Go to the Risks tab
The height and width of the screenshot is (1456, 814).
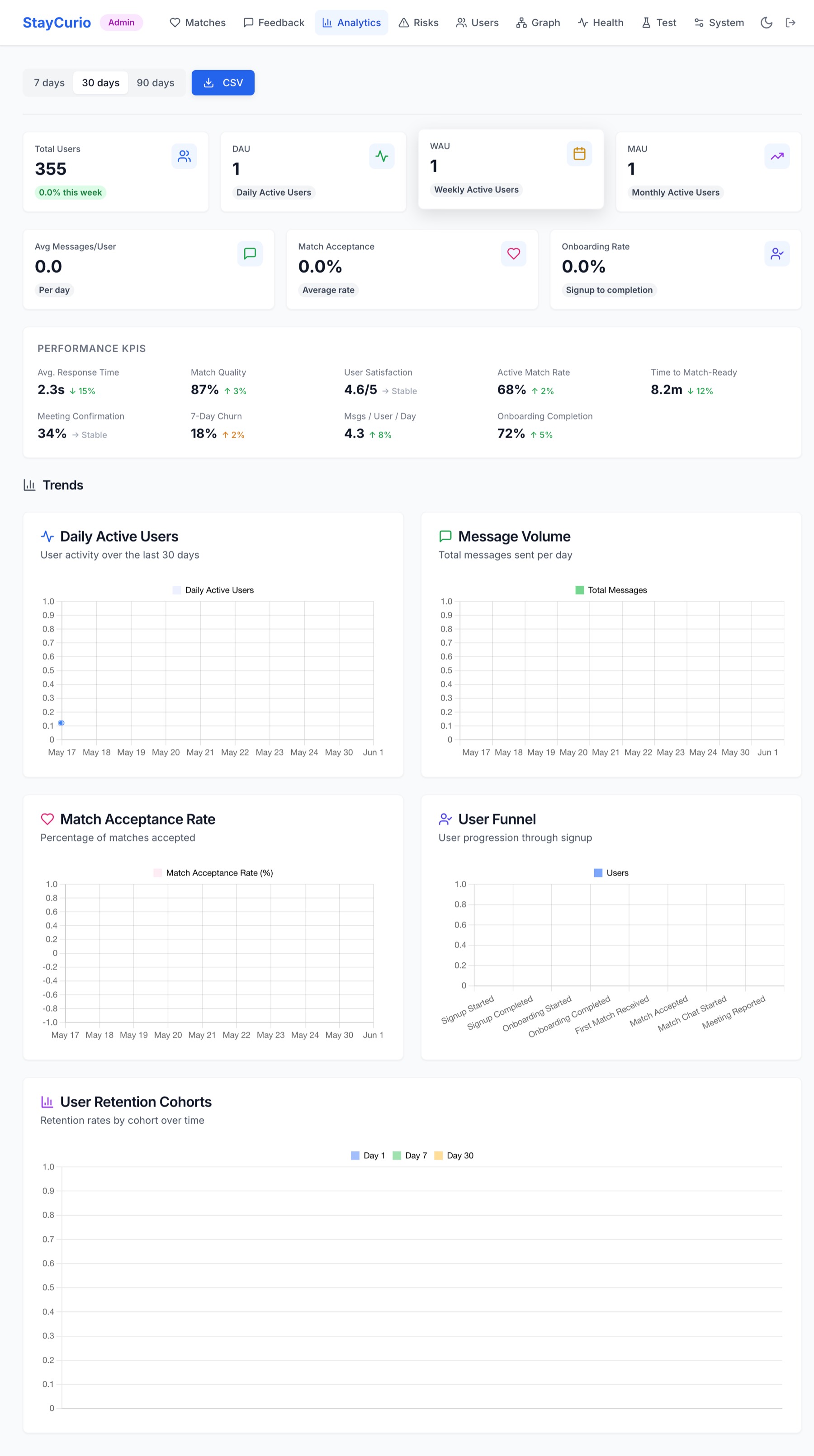point(419,23)
